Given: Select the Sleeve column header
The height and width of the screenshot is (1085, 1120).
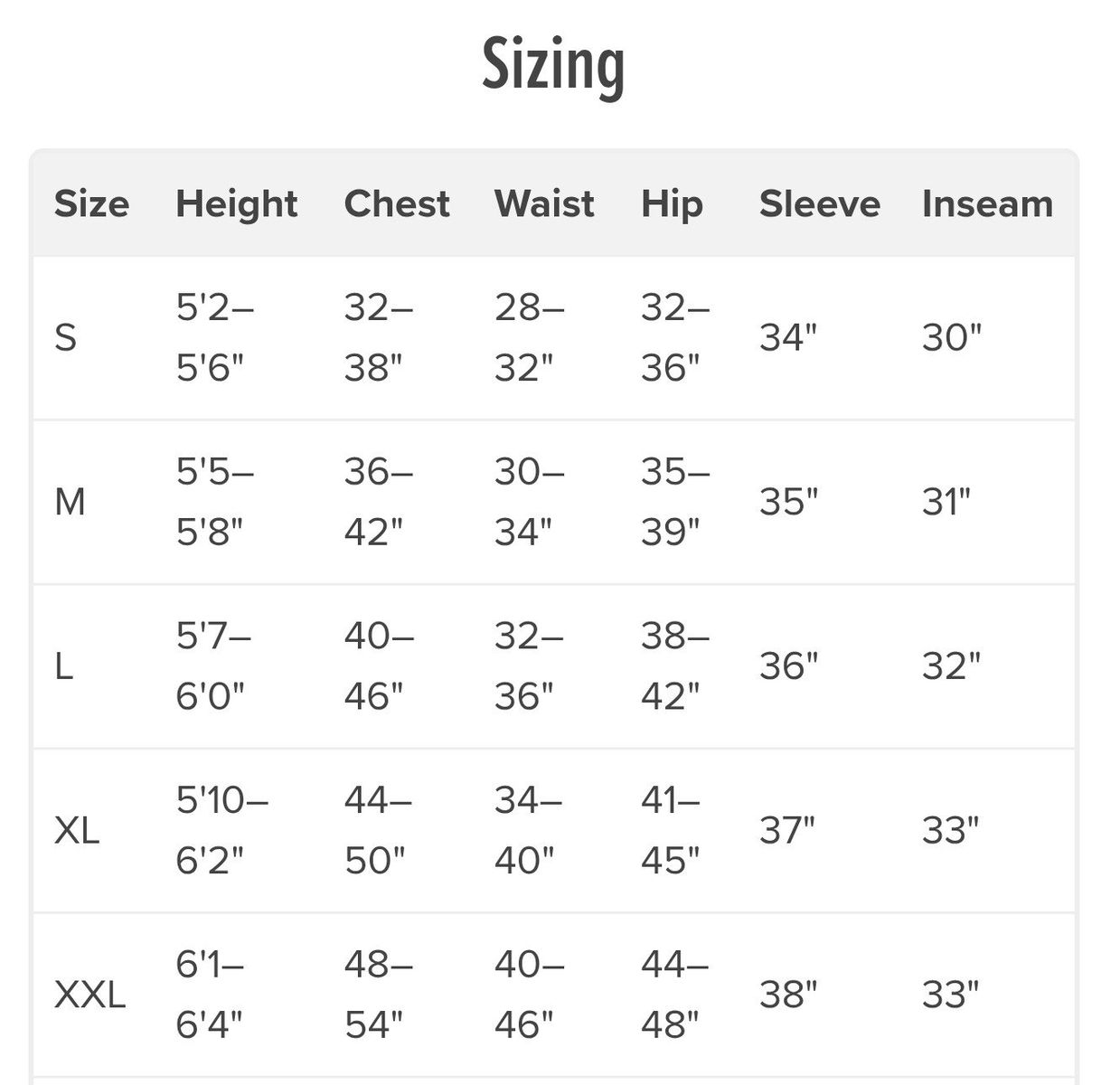Looking at the screenshot, I should pyautogui.click(x=819, y=204).
